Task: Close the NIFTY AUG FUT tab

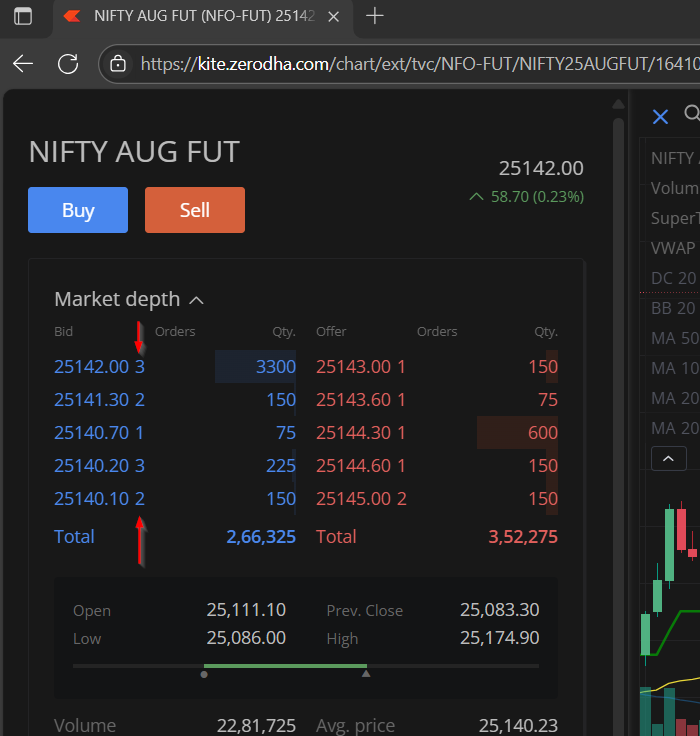Action: pos(333,16)
